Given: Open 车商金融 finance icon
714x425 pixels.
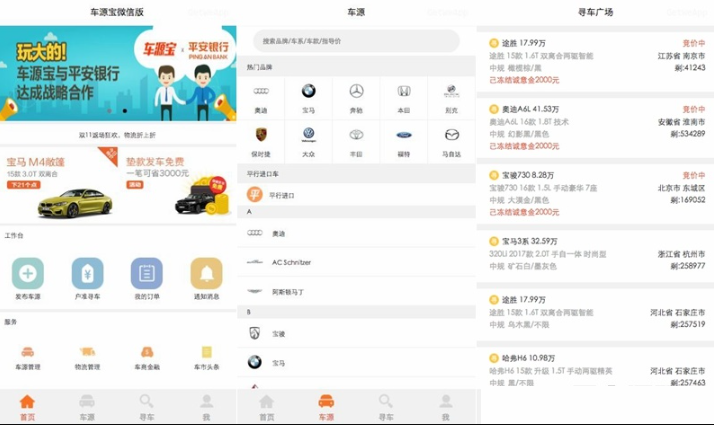Looking at the screenshot, I should 147,352.
